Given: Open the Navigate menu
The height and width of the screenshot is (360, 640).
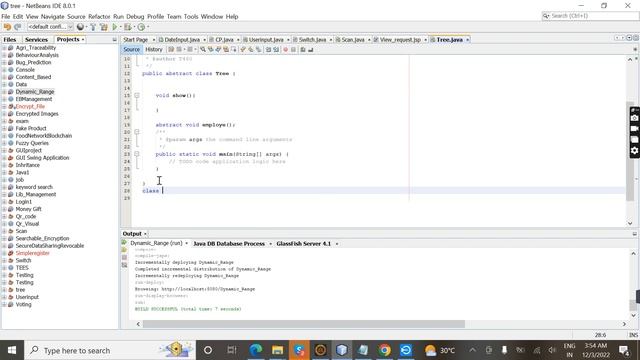Looking at the screenshot, I should point(53,17).
